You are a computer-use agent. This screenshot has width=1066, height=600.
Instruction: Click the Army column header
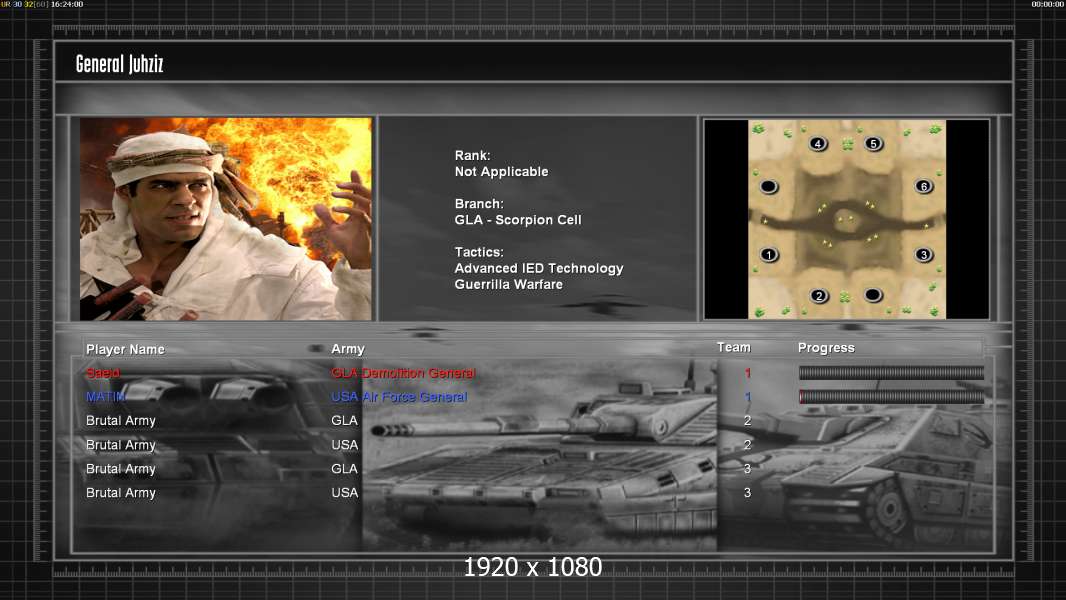click(348, 349)
